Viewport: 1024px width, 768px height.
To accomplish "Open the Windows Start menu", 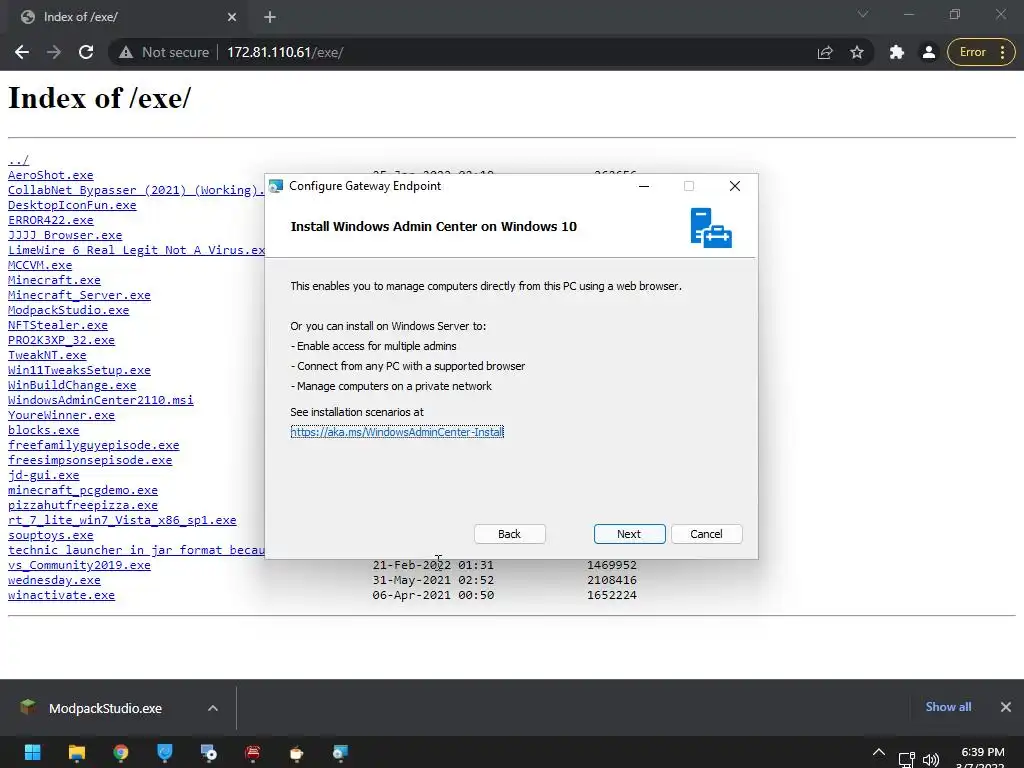I will pyautogui.click(x=33, y=752).
